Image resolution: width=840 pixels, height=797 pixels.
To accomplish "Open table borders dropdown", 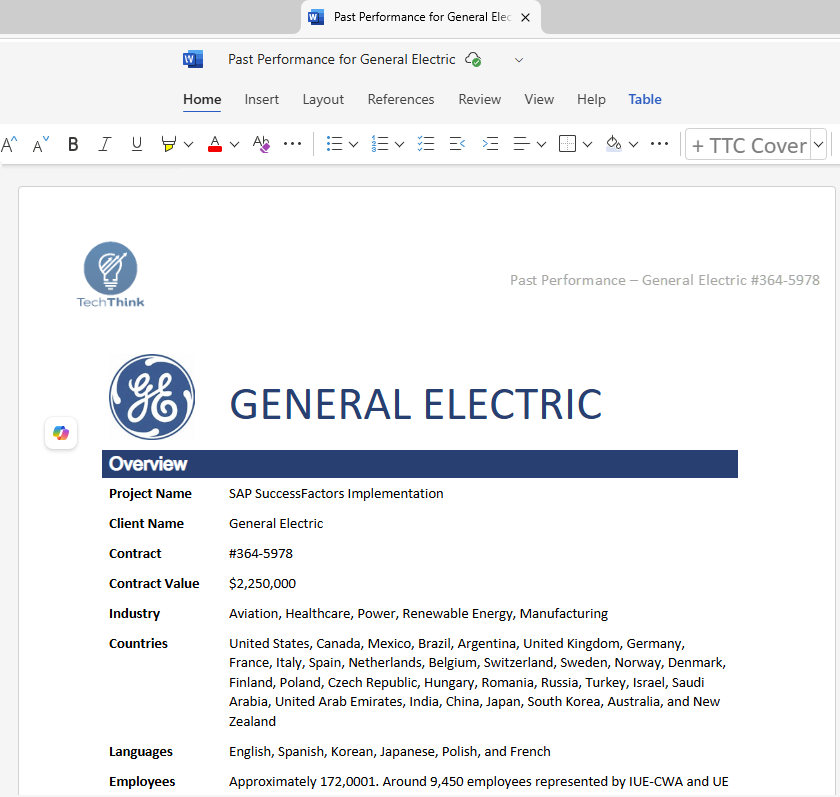I will click(587, 144).
